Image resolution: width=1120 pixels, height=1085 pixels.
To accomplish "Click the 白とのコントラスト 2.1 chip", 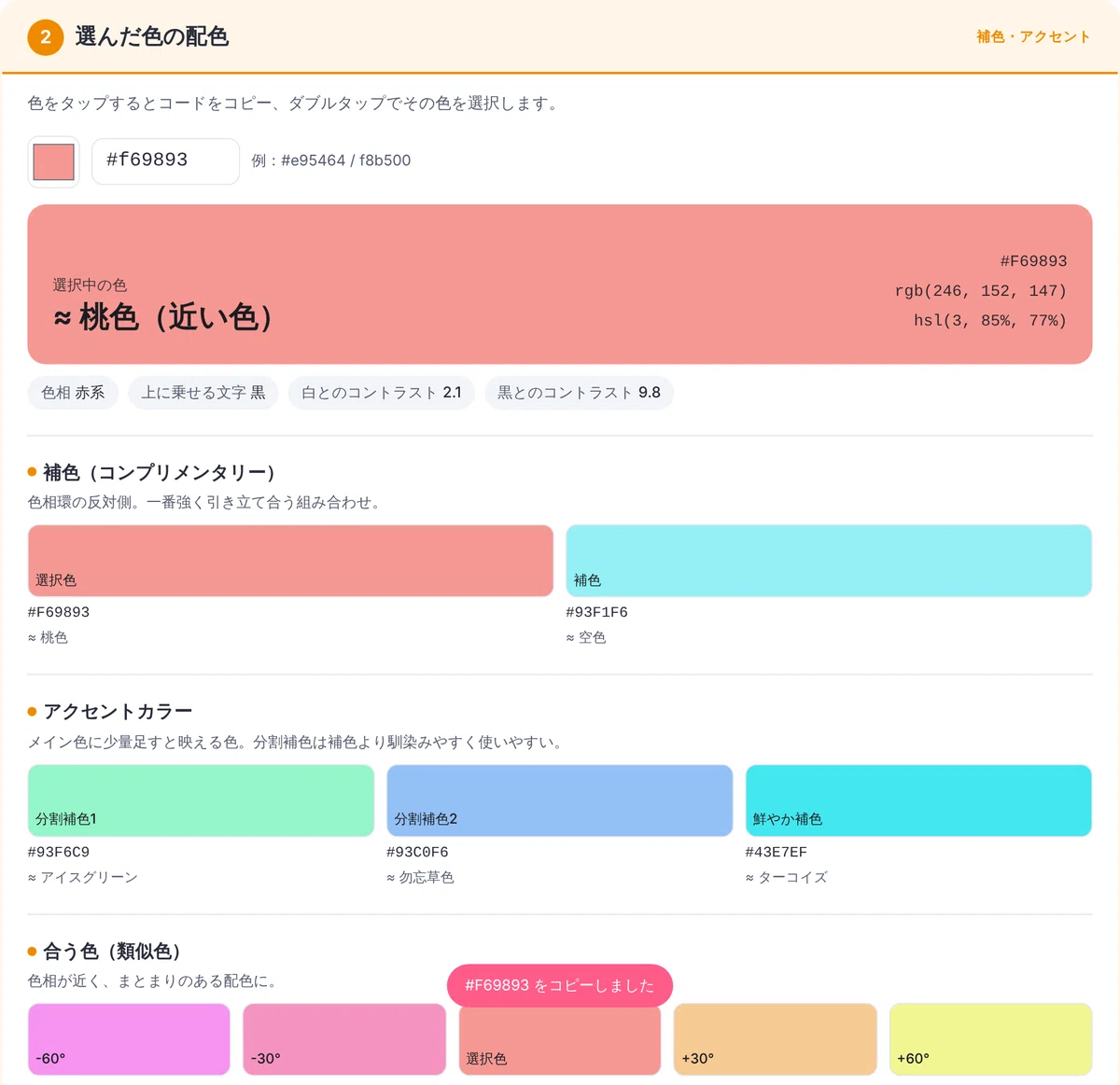I will (382, 393).
